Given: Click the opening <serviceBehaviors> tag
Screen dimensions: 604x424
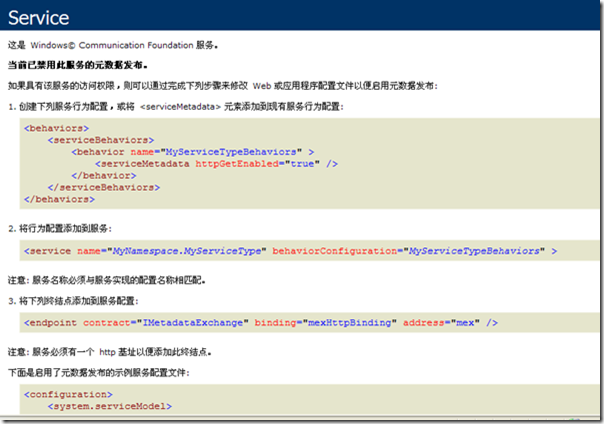Looking at the screenshot, I should pos(96,140).
